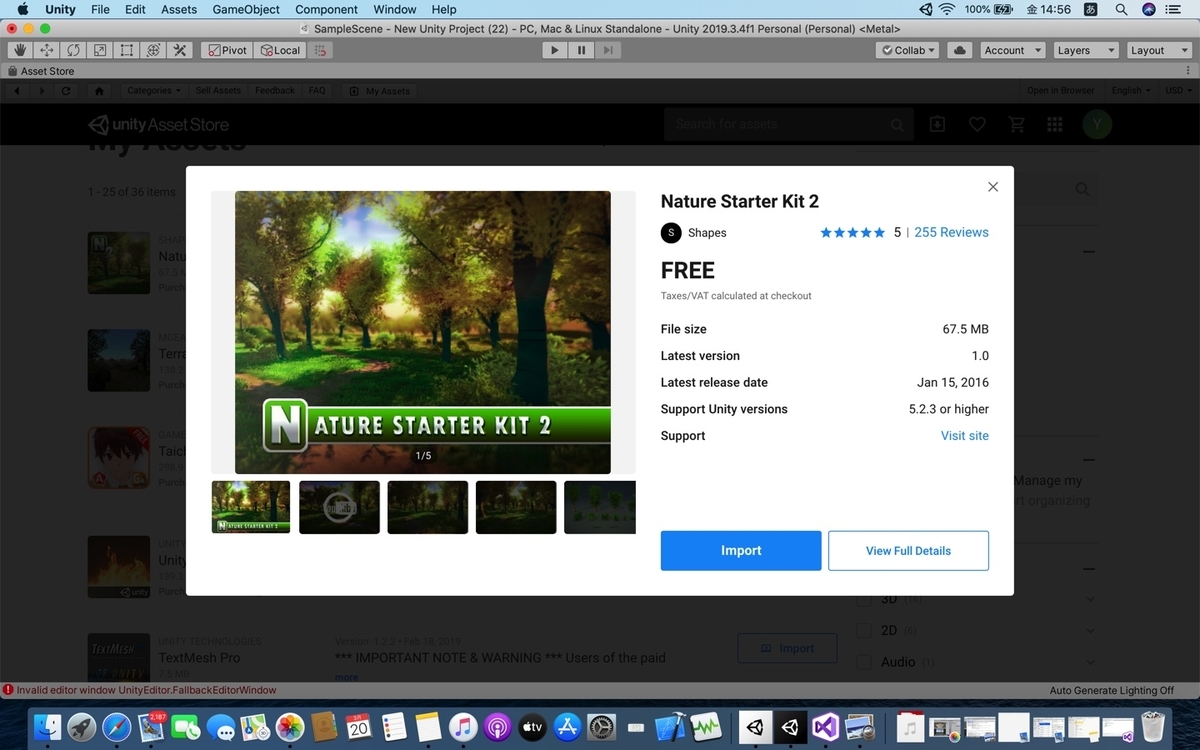The width and height of the screenshot is (1200, 750).
Task: Select the Scale tool
Action: pyautogui.click(x=100, y=50)
